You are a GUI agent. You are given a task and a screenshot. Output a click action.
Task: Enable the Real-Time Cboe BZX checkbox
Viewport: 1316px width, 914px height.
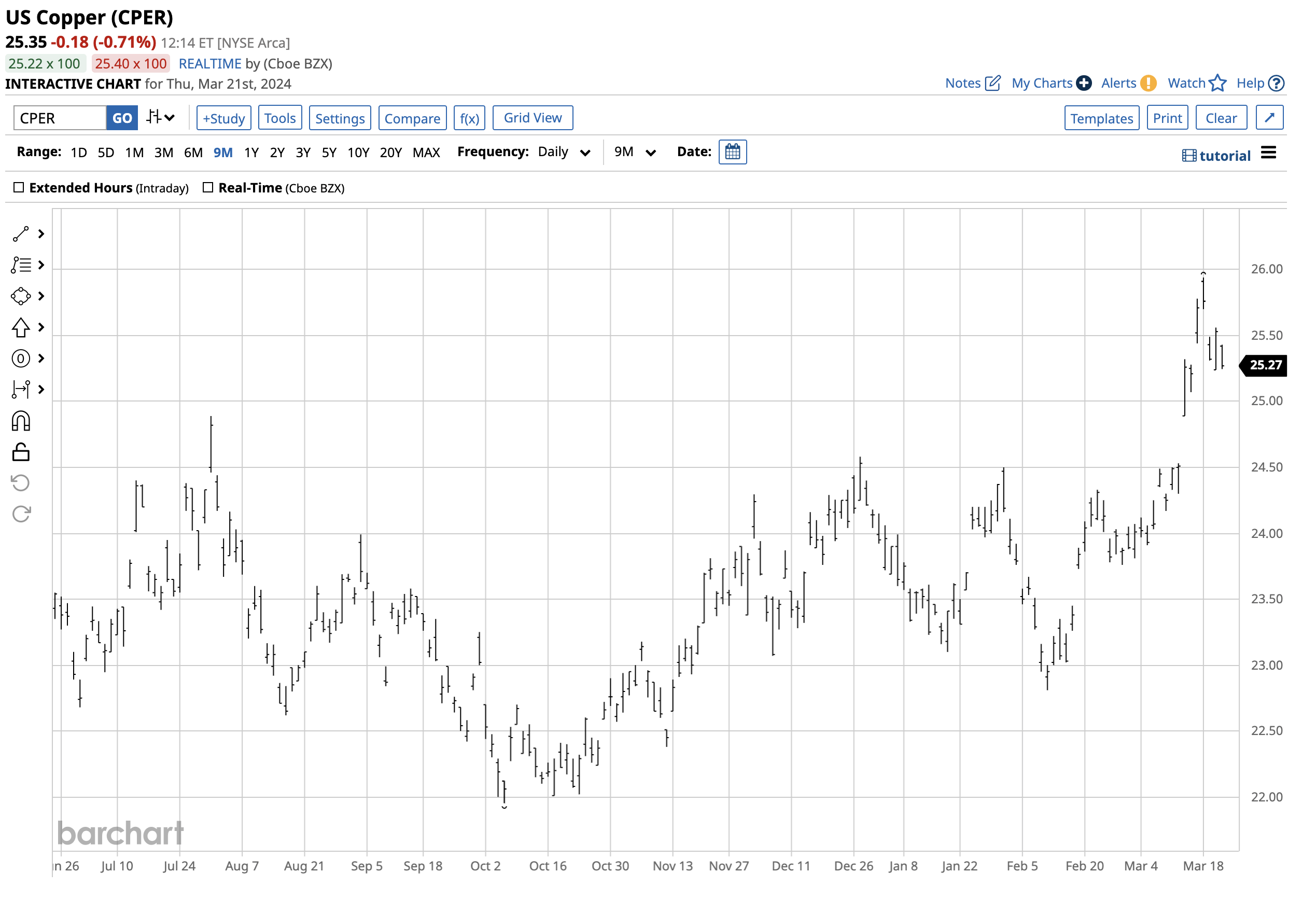coord(208,187)
